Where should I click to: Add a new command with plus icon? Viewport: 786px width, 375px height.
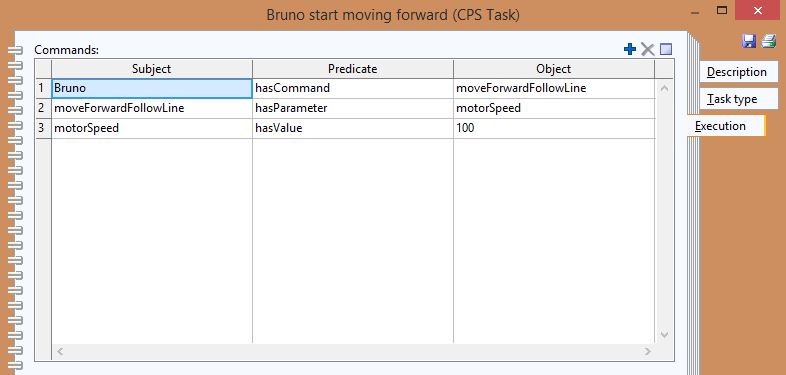pos(630,49)
